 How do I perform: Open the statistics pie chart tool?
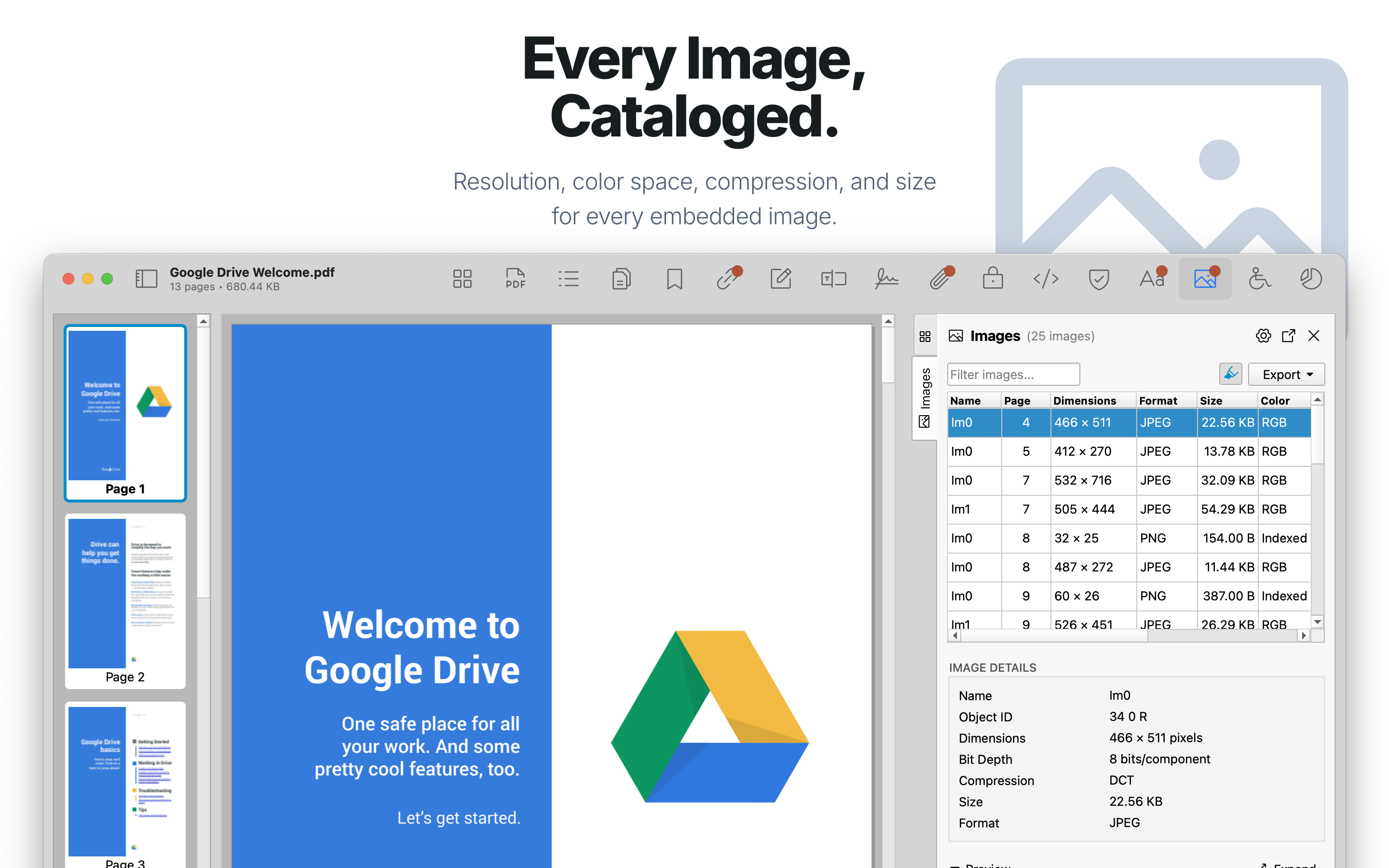[x=1311, y=279]
